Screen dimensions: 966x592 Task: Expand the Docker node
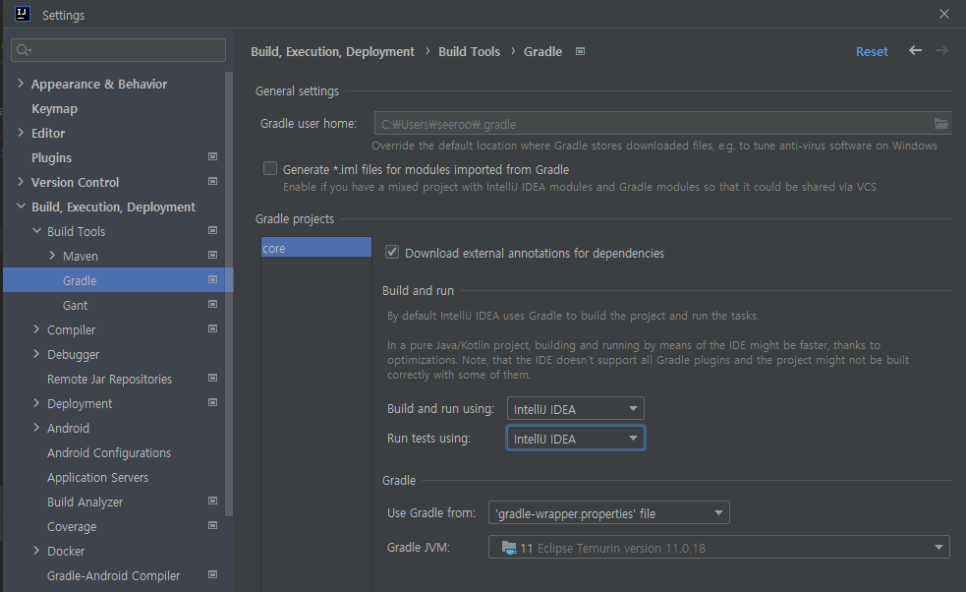click(x=36, y=551)
